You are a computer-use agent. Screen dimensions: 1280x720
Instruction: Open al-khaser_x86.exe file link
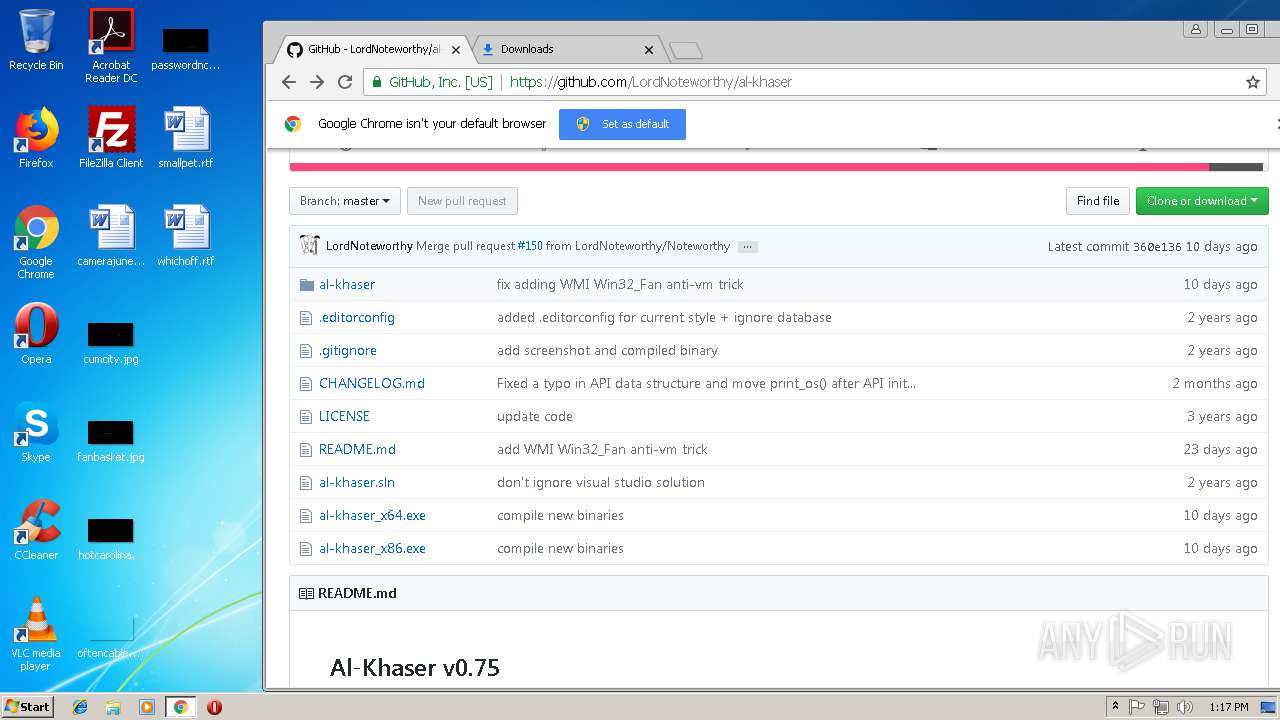(x=372, y=548)
